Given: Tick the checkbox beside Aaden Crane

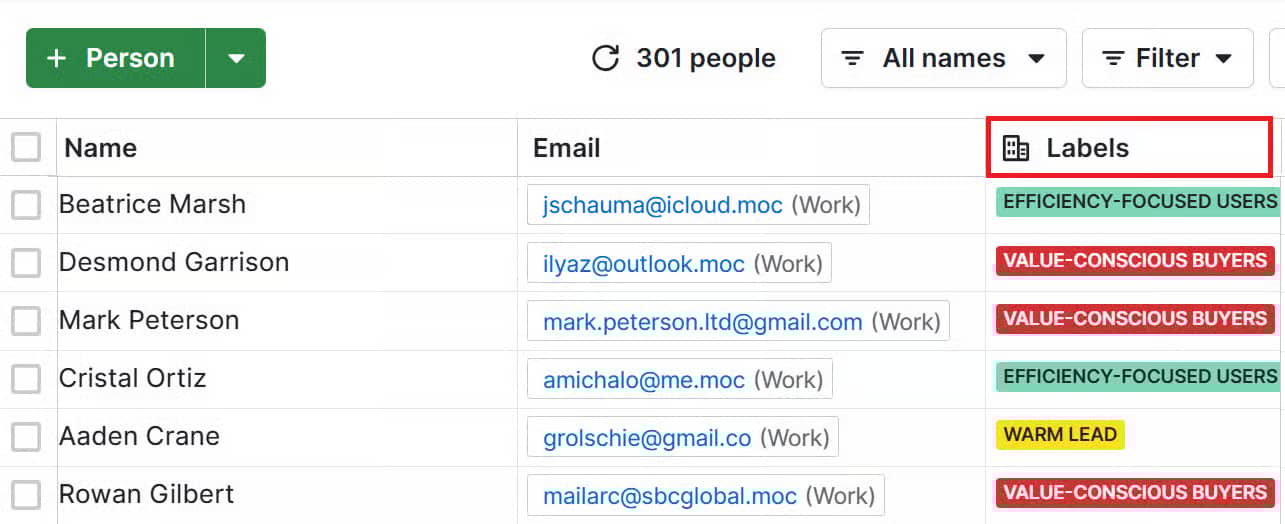Looking at the screenshot, I should (x=26, y=437).
